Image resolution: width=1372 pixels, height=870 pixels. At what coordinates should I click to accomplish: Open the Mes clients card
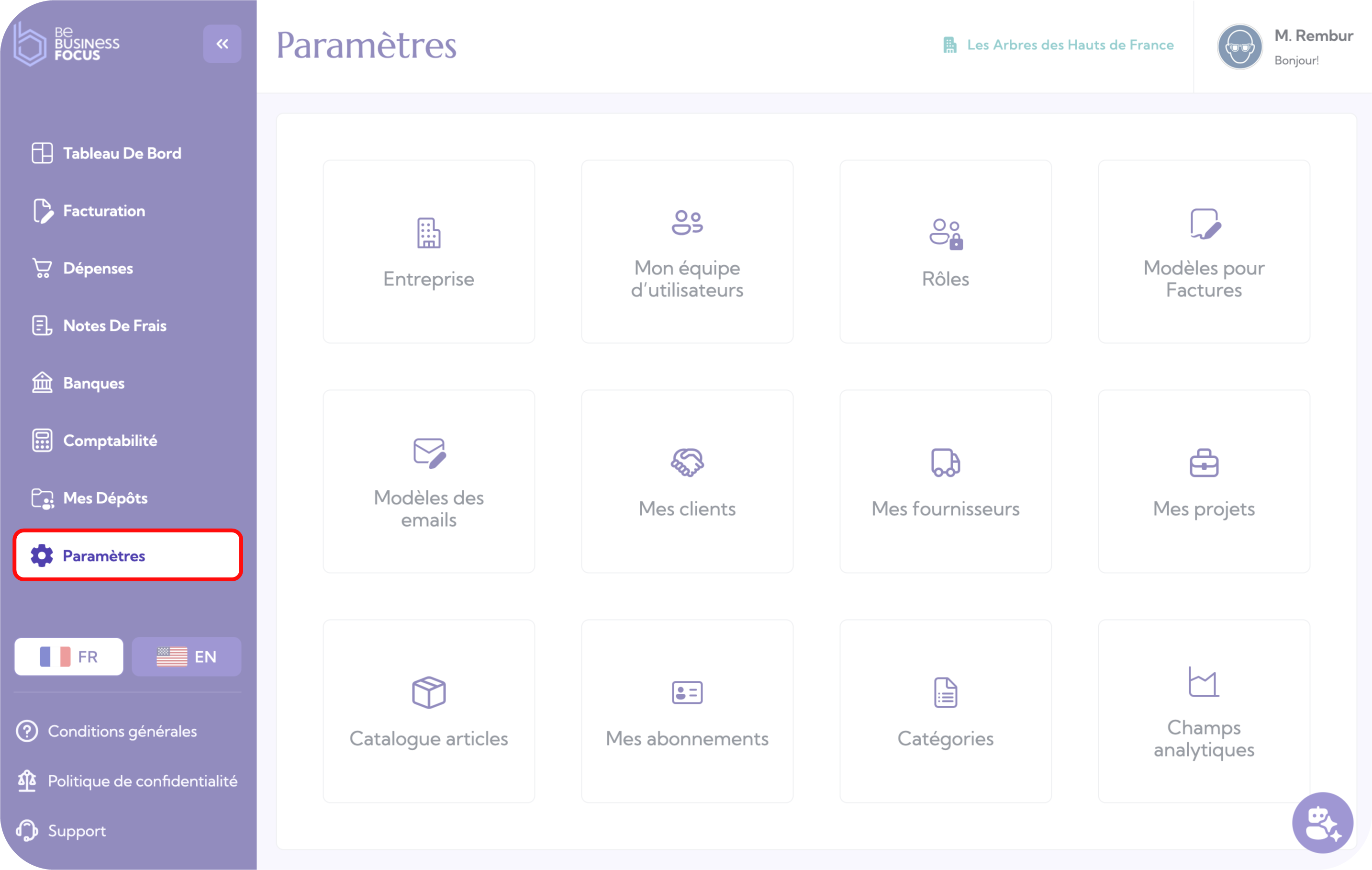[687, 481]
